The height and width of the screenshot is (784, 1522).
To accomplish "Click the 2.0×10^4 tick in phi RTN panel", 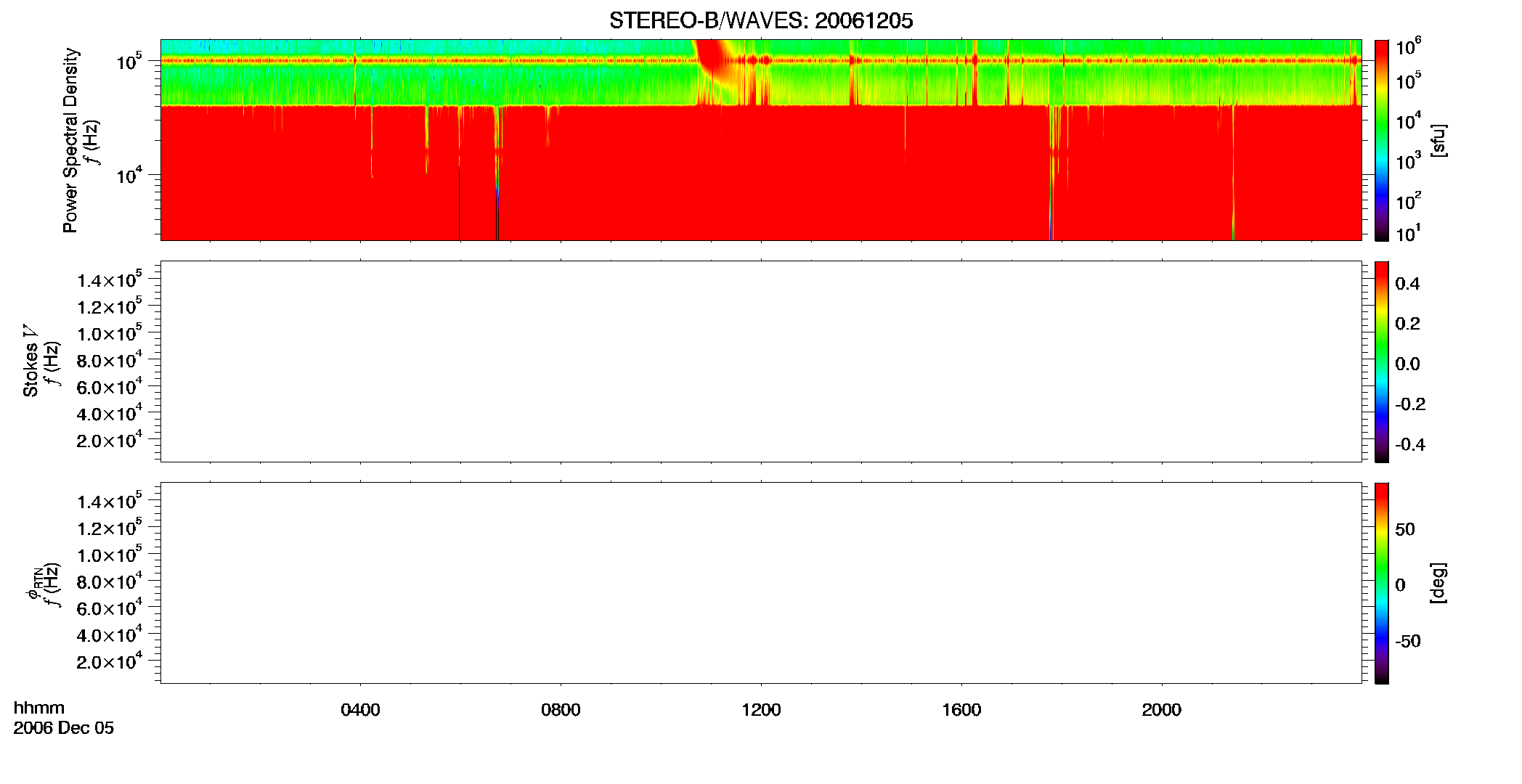I will (x=110, y=661).
